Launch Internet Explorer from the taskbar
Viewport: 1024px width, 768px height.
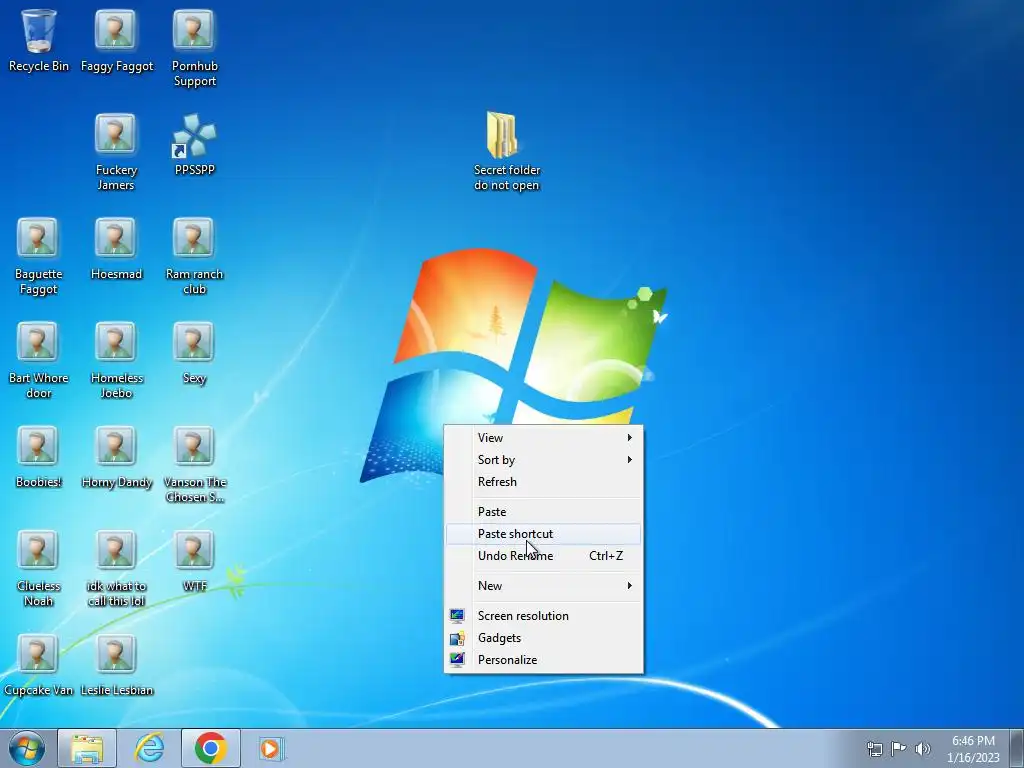[149, 748]
